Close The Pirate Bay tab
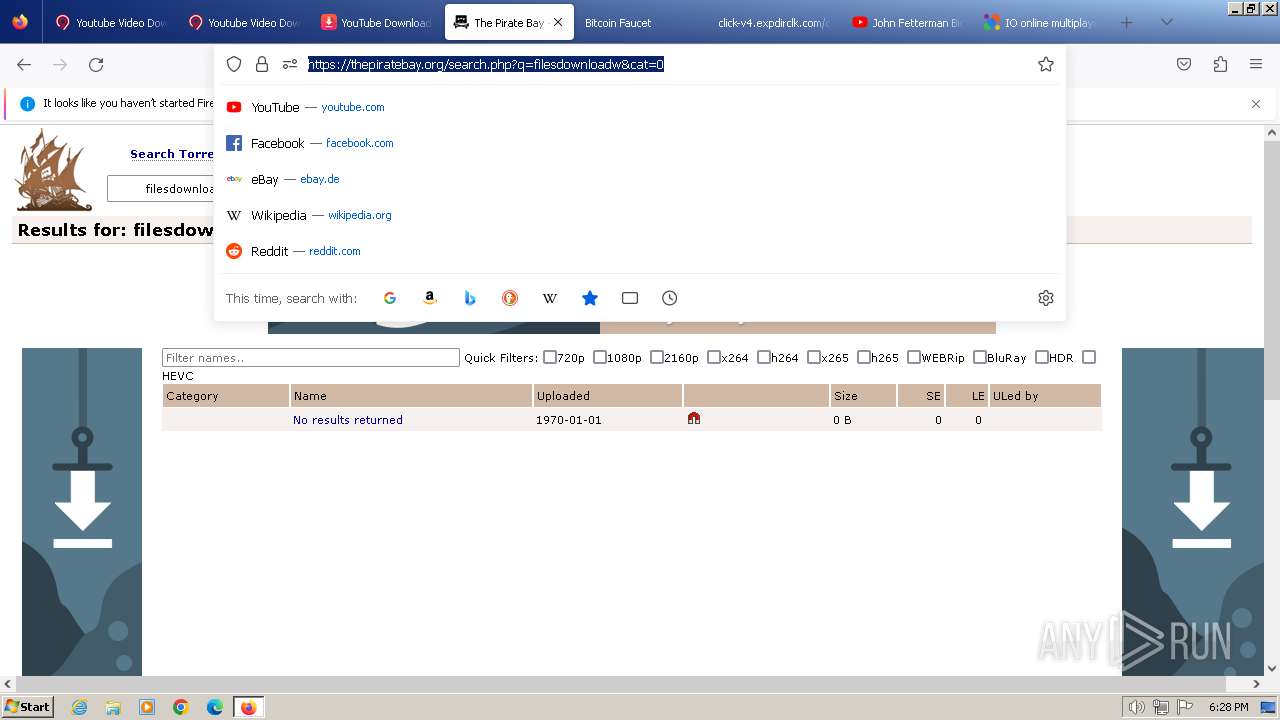This screenshot has height=720, width=1280. (x=558, y=22)
